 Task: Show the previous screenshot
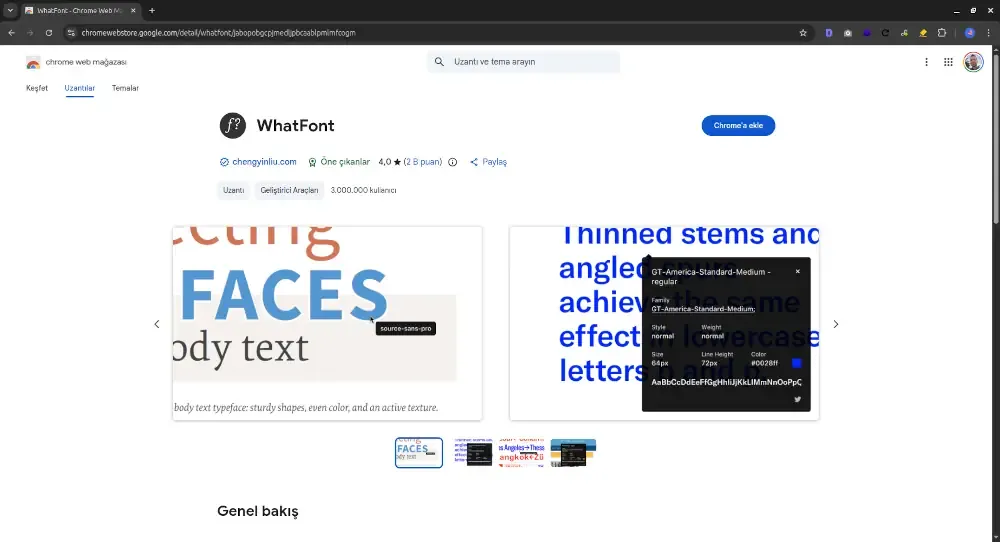[157, 324]
